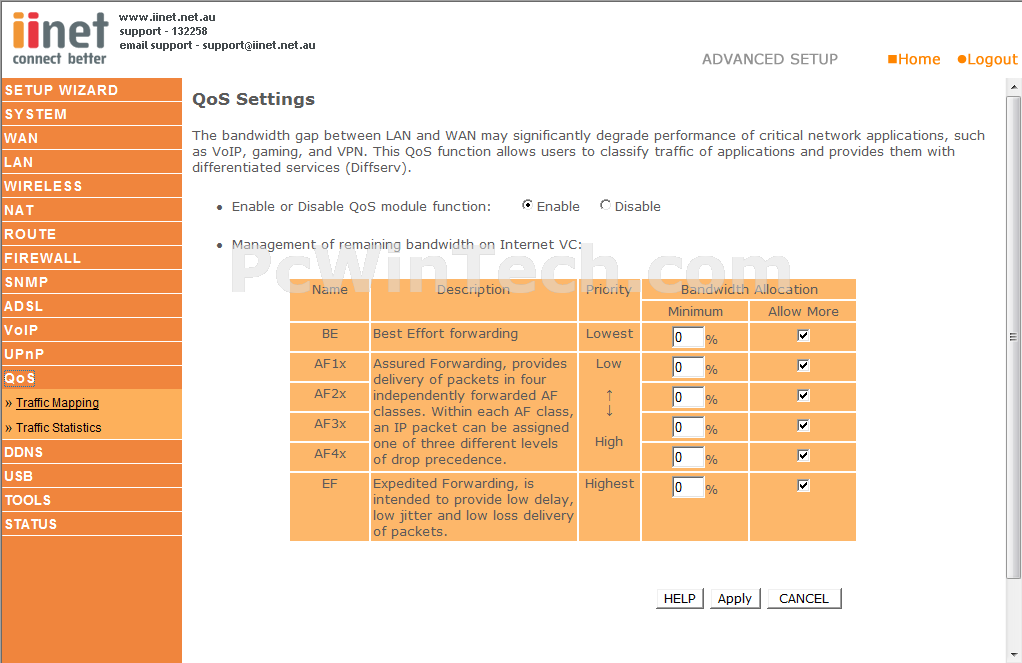The image size is (1022, 663).
Task: Open the DDNS menu
Action: (91, 452)
